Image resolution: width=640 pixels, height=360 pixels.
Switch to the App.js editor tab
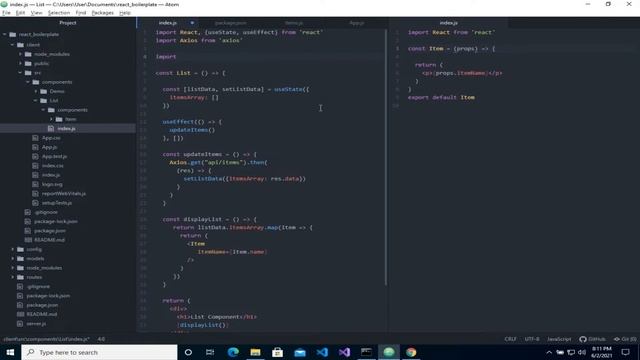coord(357,23)
